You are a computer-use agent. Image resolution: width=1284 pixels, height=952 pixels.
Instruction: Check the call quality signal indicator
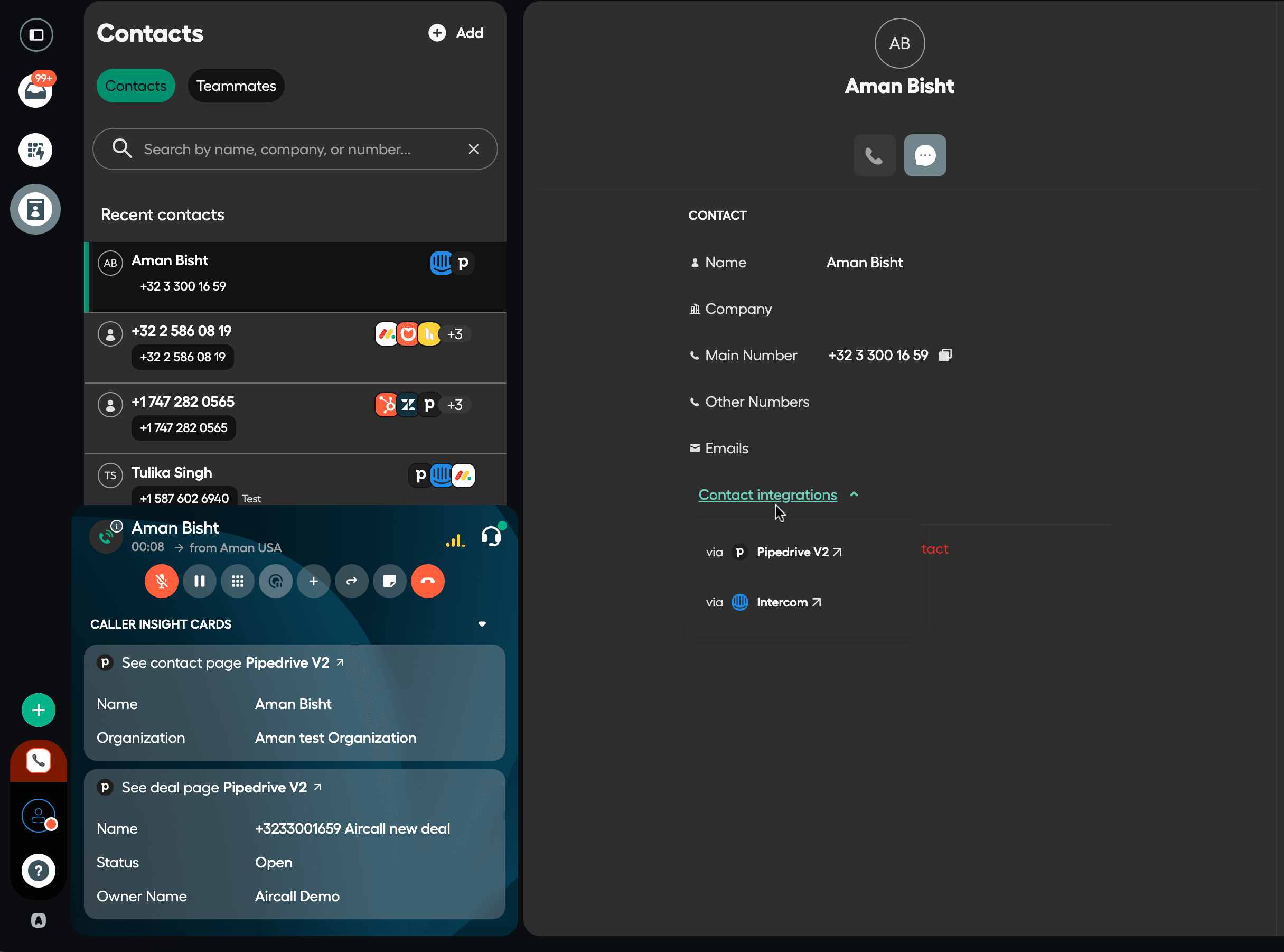click(455, 540)
